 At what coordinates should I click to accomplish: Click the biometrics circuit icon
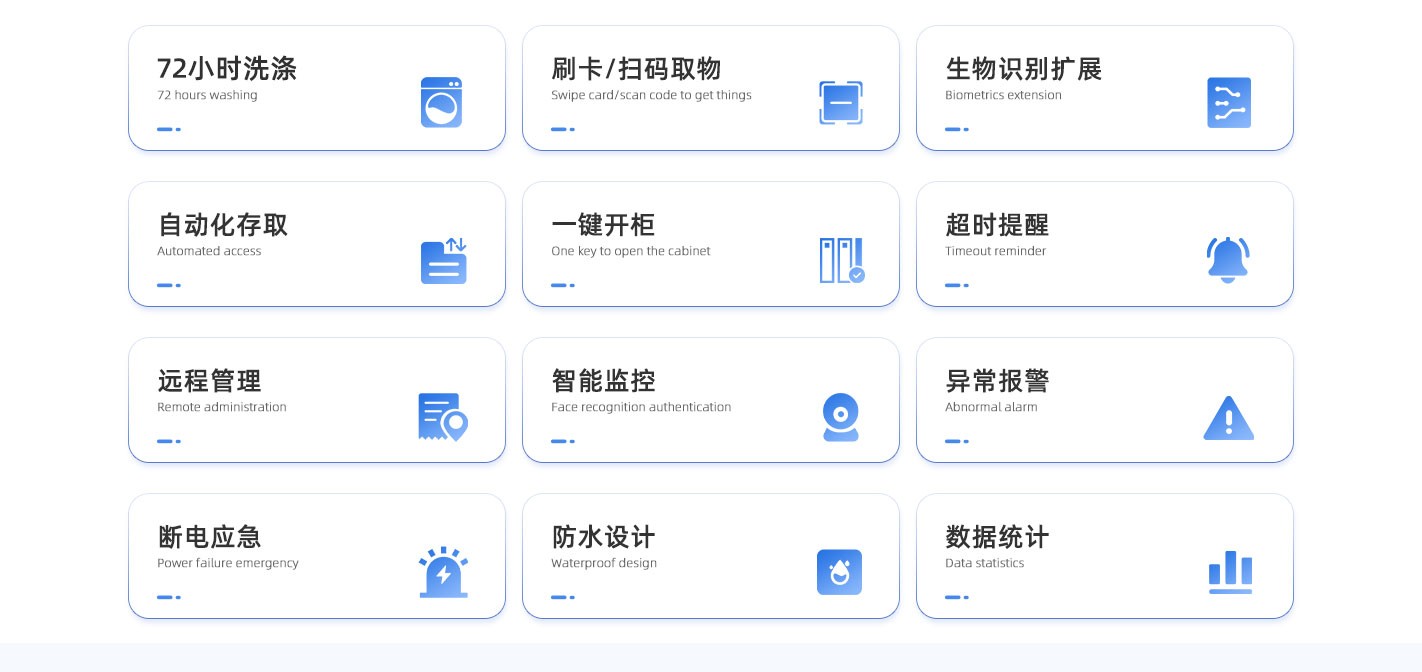pyautogui.click(x=1228, y=102)
